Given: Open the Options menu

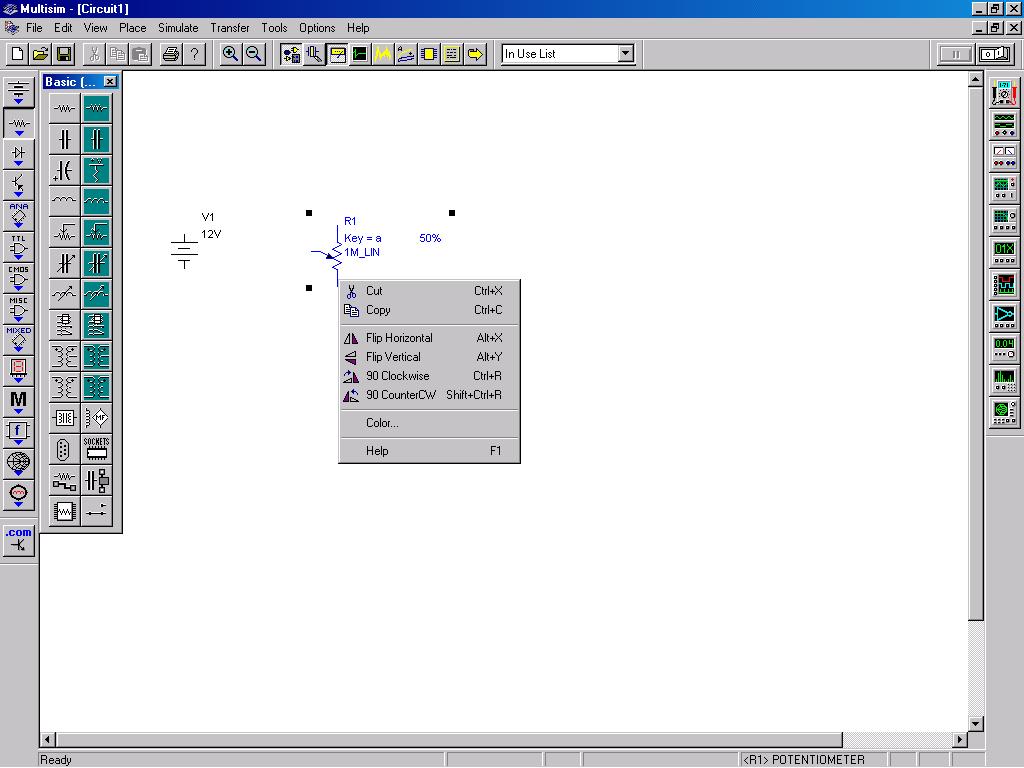Looking at the screenshot, I should click(x=317, y=28).
